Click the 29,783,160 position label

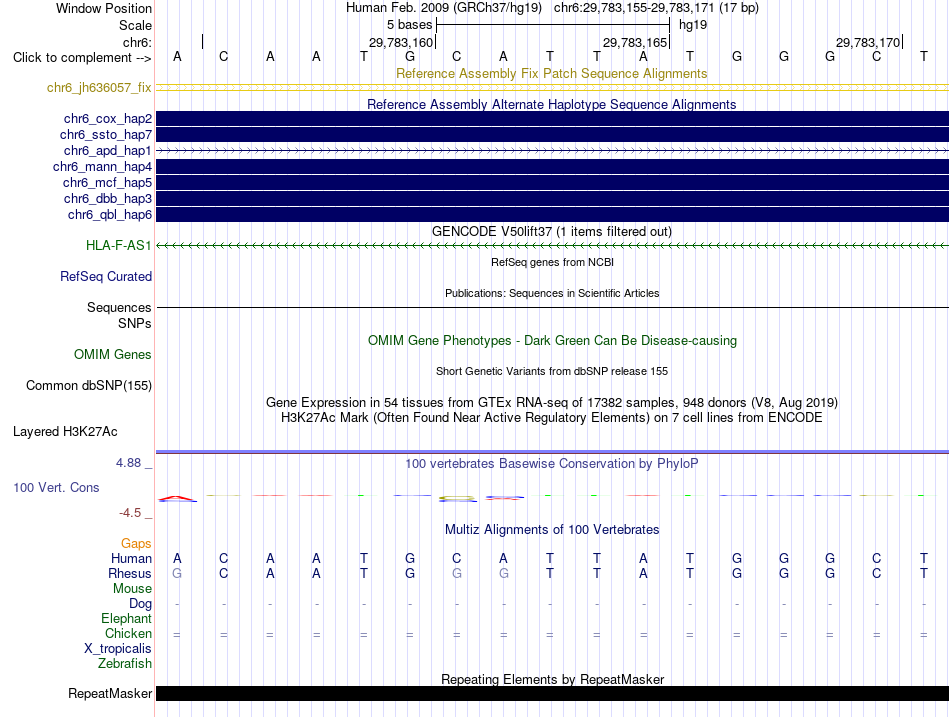(x=401, y=42)
